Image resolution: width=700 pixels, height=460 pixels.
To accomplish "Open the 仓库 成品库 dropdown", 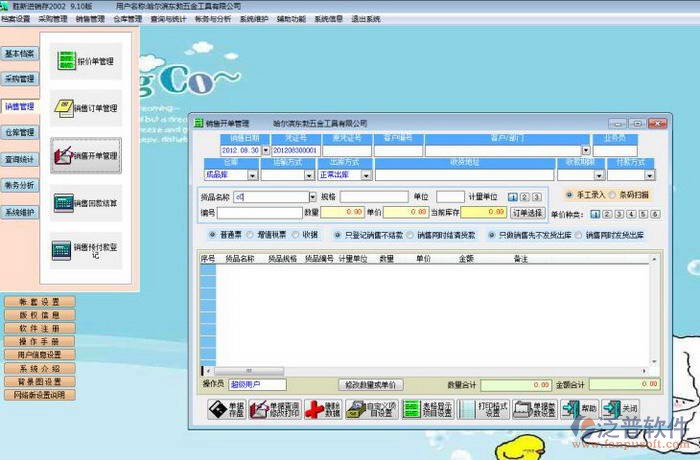I will click(x=252, y=175).
